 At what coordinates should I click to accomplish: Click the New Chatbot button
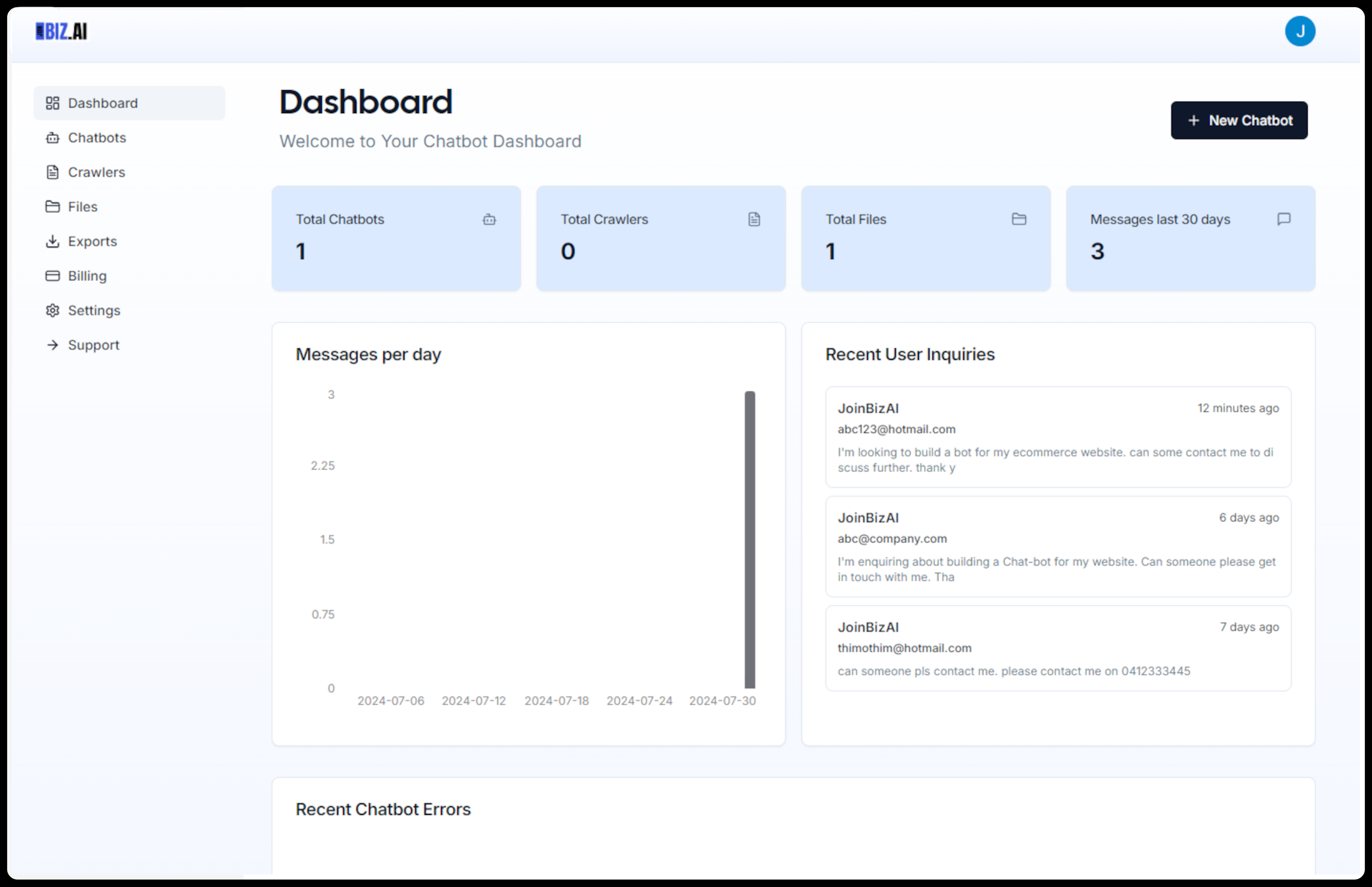click(1239, 120)
